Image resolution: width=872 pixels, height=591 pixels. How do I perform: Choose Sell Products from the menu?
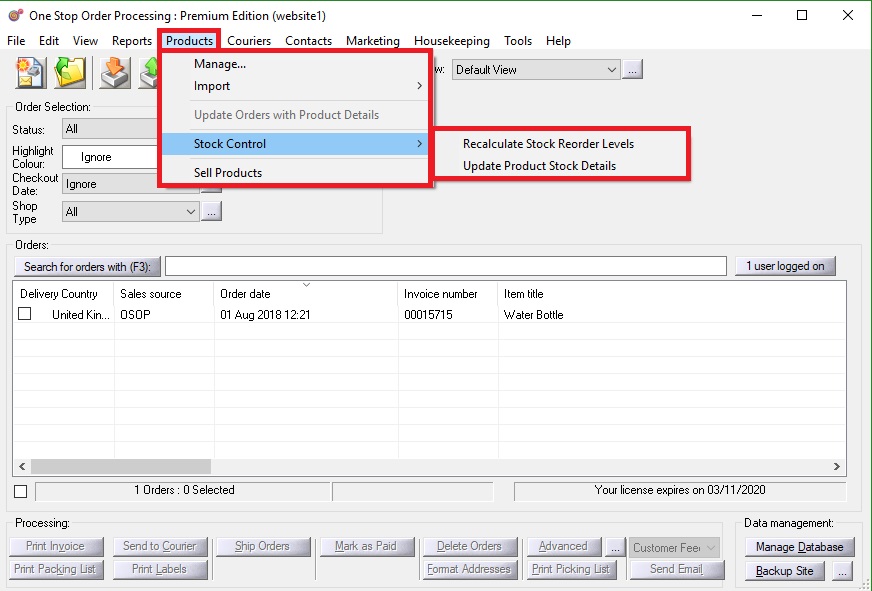click(295, 172)
